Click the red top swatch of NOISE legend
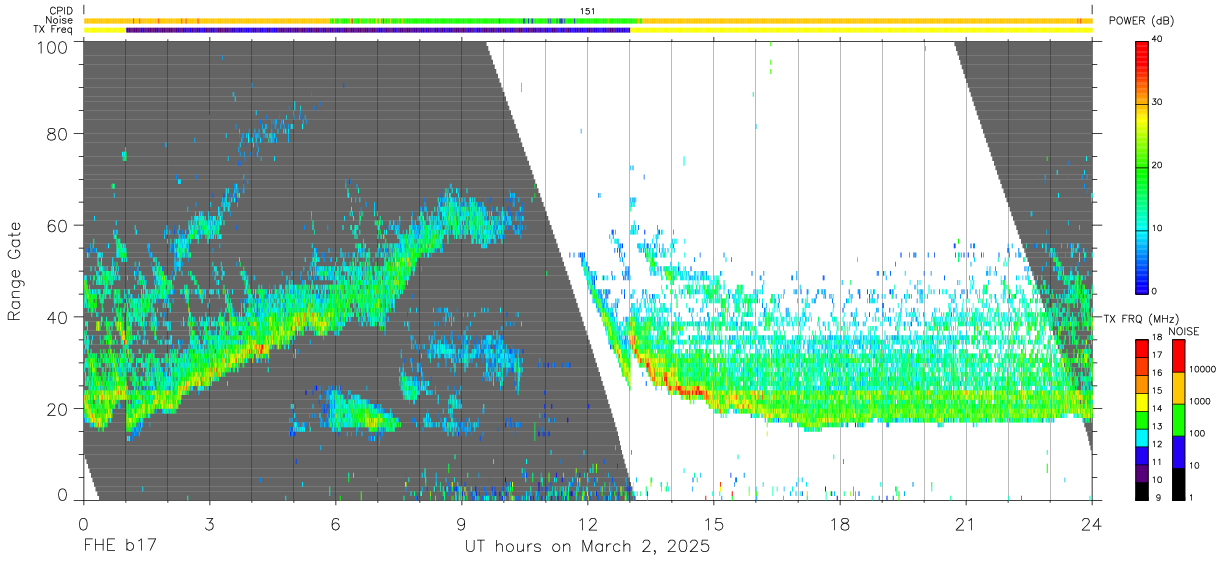The width and height of the screenshot is (1228, 567). (1178, 356)
